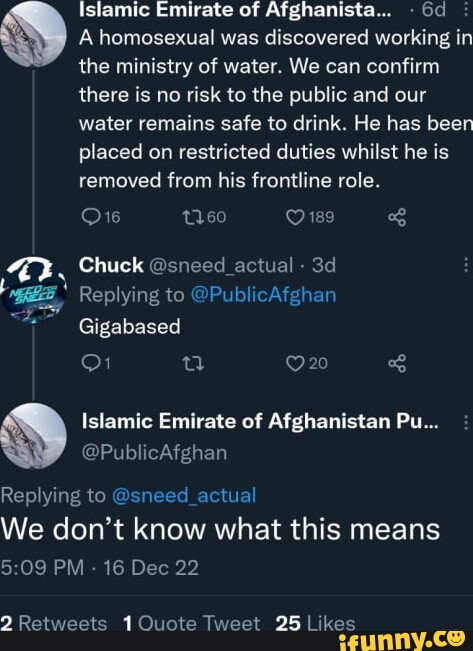Share Chuck's Gigabased reply

pyautogui.click(x=397, y=364)
